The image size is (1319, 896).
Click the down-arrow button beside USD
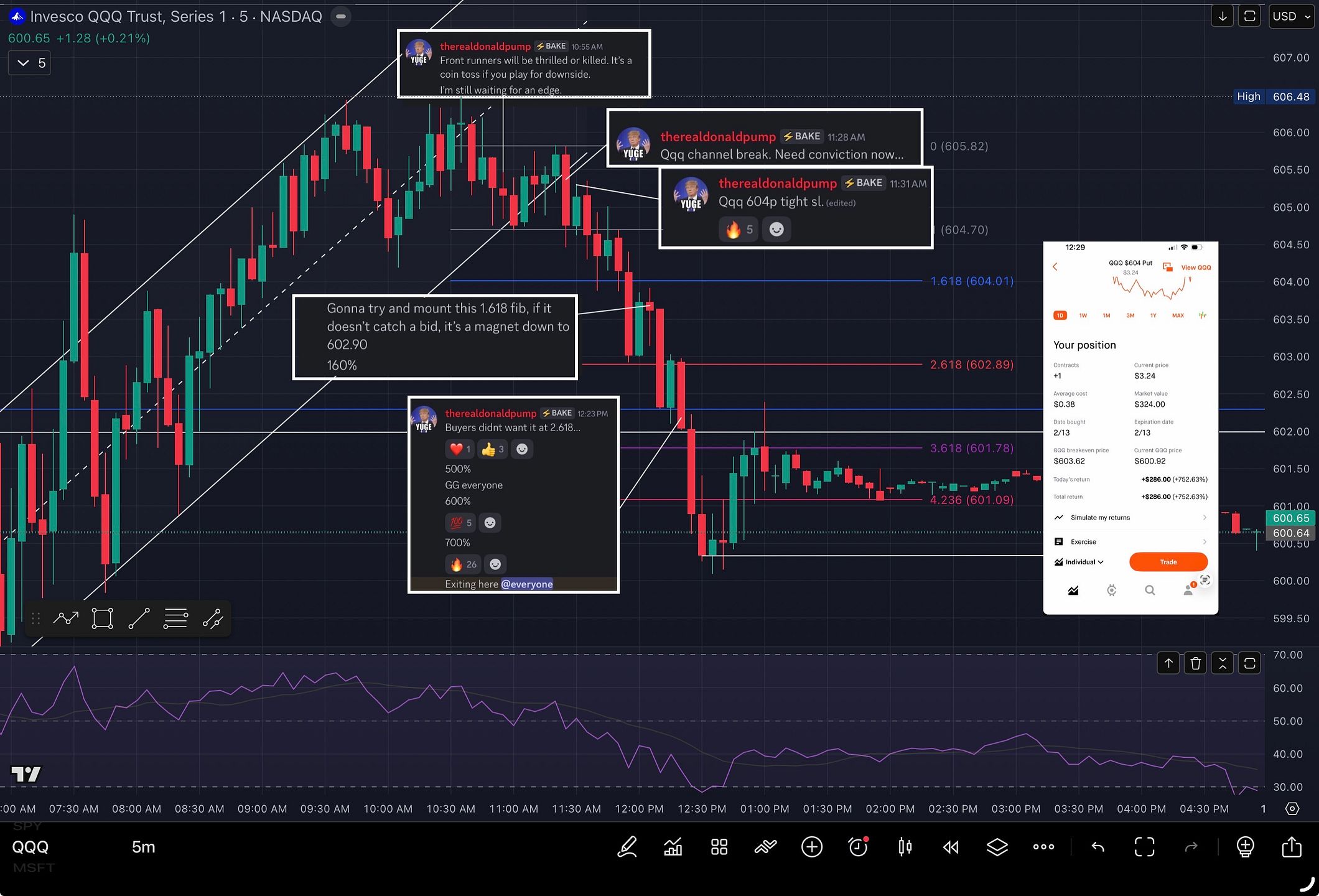click(x=1223, y=16)
